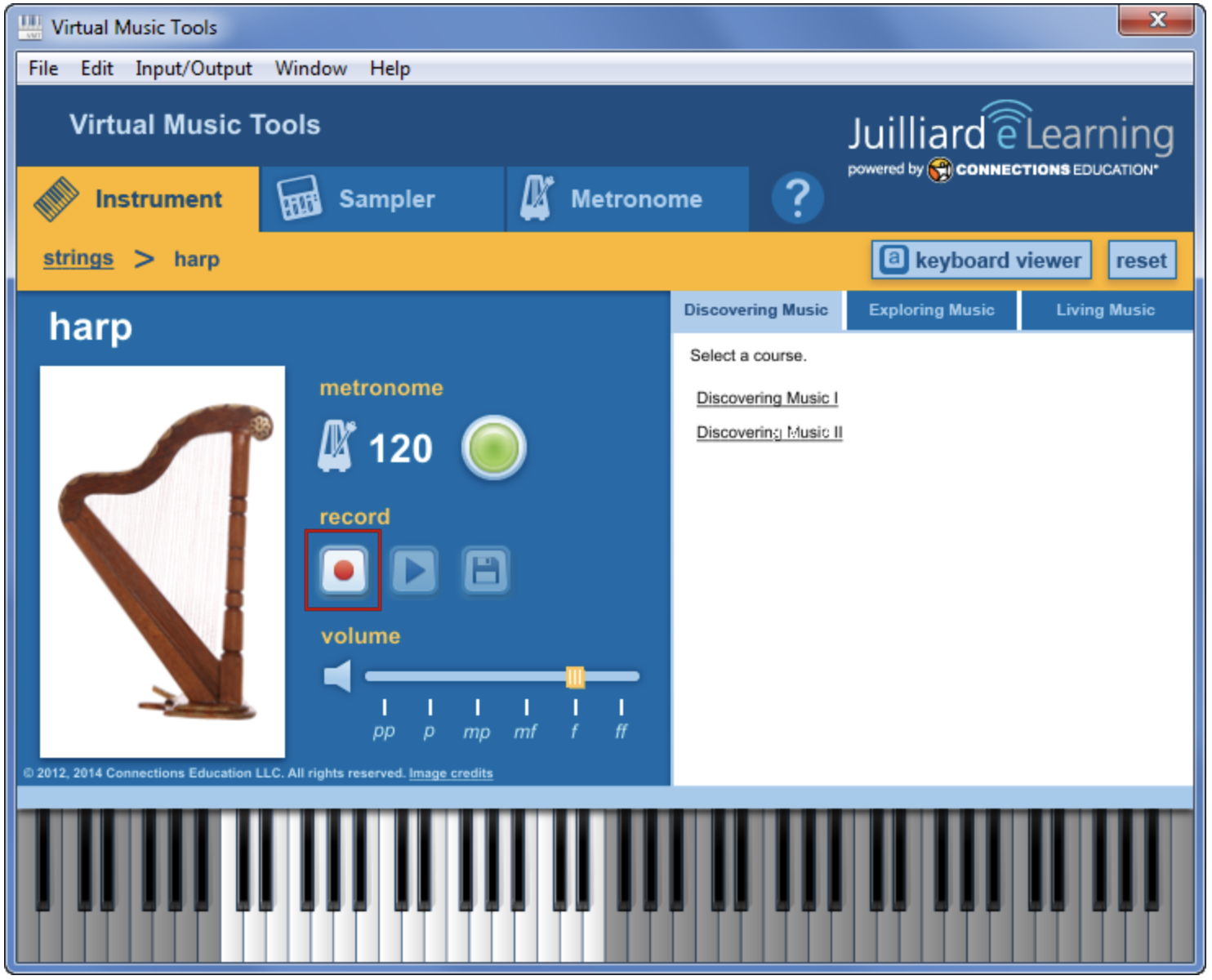Click the harp instrument picture
Viewport: 1212px width, 980px height.
(x=163, y=561)
